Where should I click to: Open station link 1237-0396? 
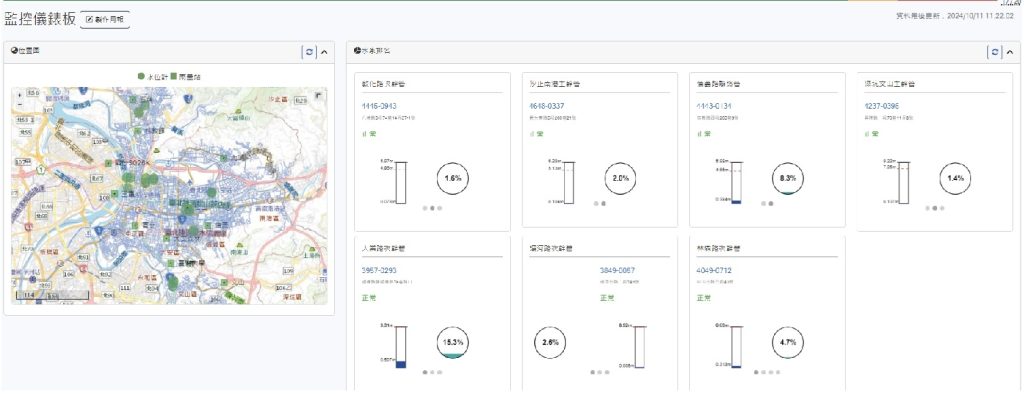click(x=882, y=106)
